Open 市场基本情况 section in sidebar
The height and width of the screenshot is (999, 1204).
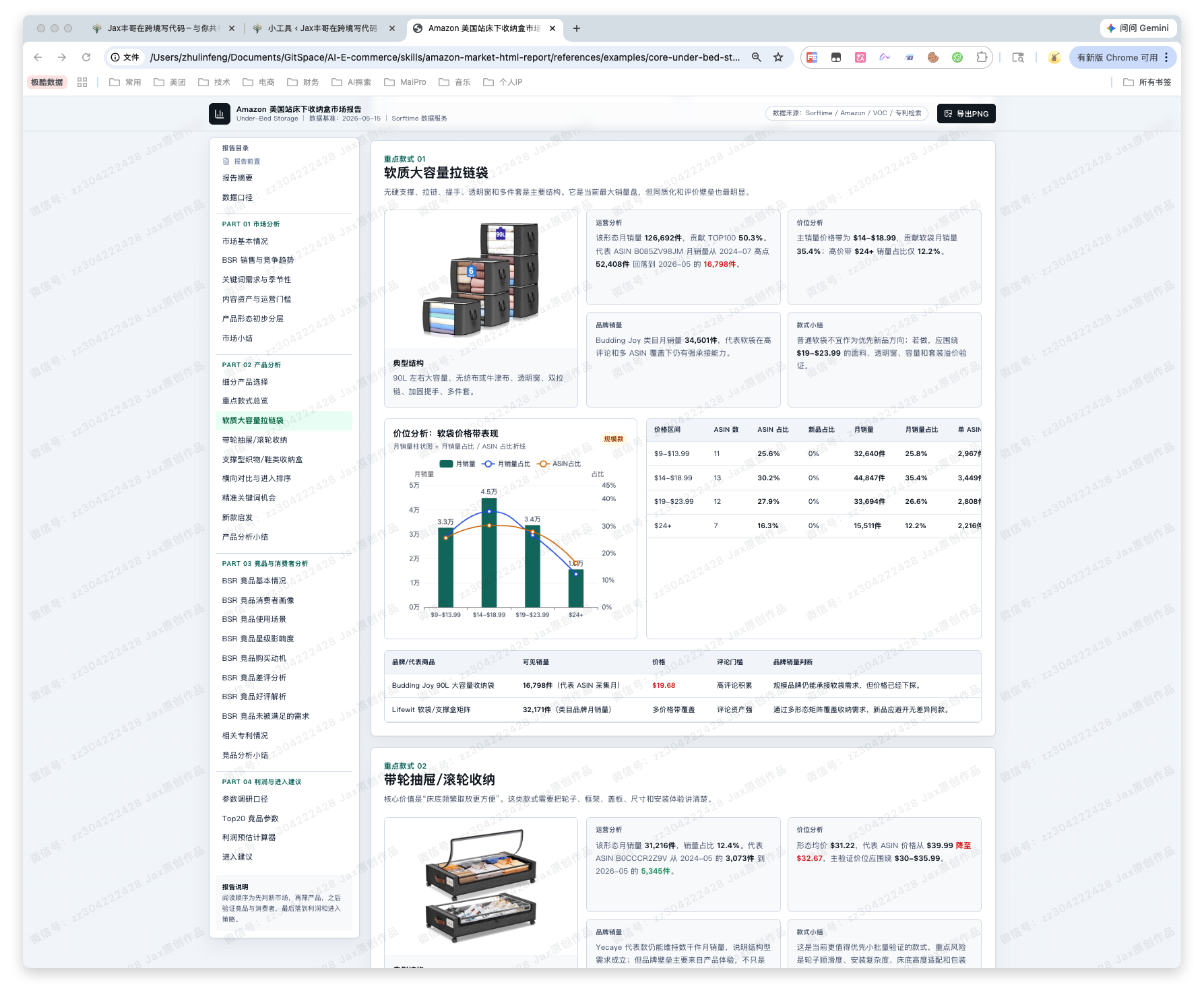pyautogui.click(x=245, y=241)
